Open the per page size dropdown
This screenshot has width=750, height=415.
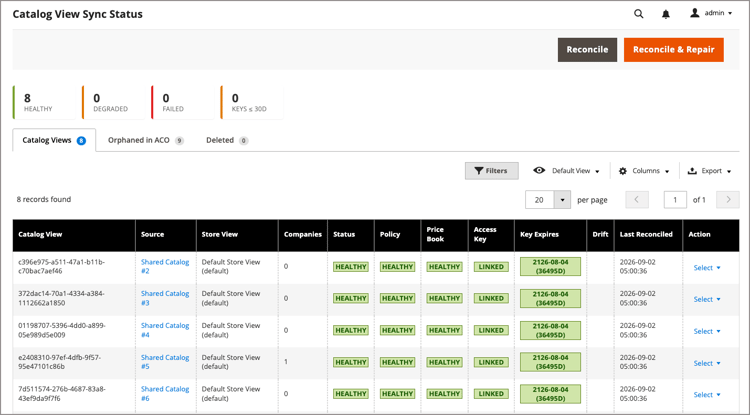click(562, 200)
